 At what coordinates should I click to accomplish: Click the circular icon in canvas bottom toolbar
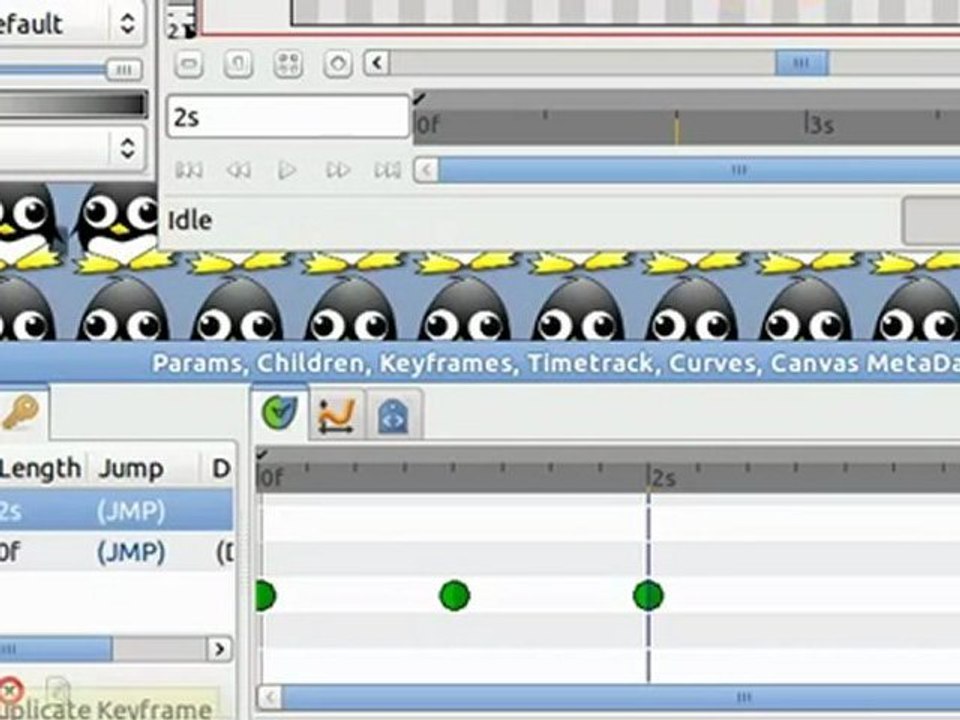[x=338, y=63]
